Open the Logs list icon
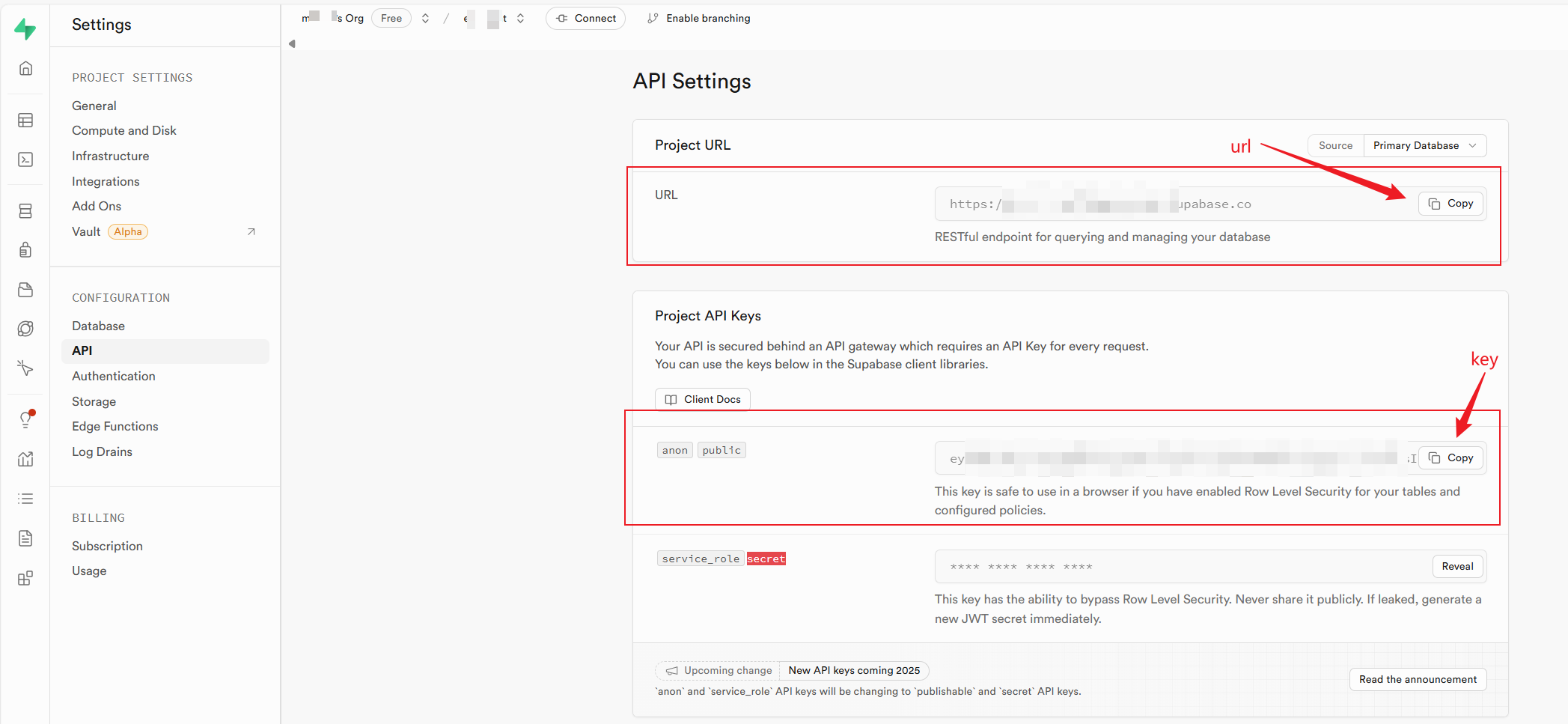Image resolution: width=1568 pixels, height=724 pixels. tap(25, 499)
